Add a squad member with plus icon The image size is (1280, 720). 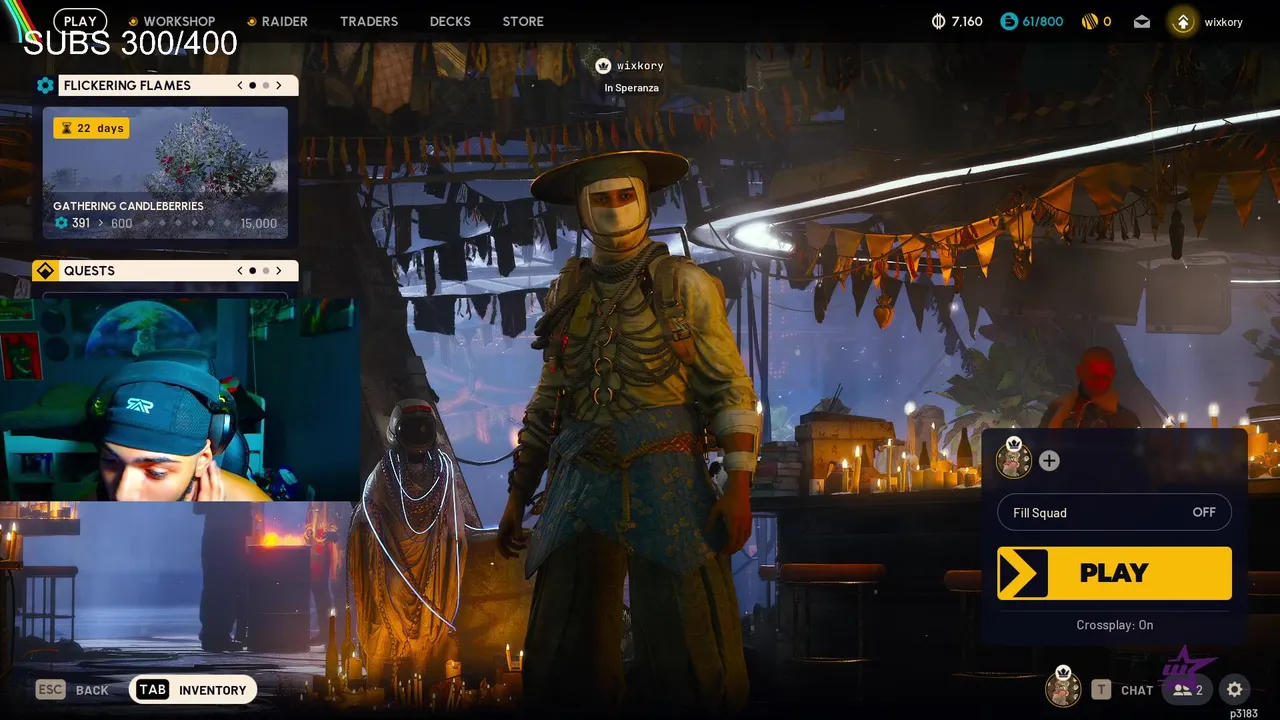[x=1049, y=460]
